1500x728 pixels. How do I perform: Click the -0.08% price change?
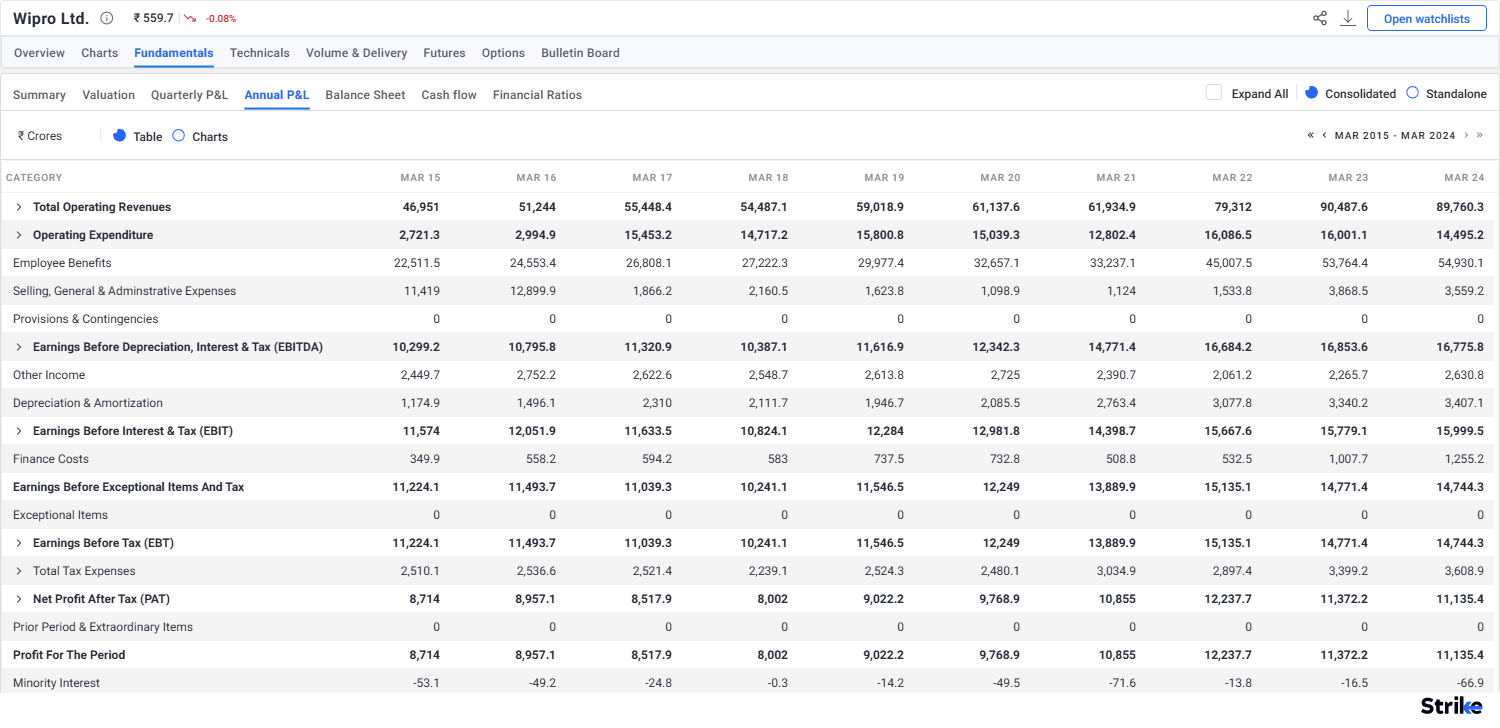[x=221, y=19]
